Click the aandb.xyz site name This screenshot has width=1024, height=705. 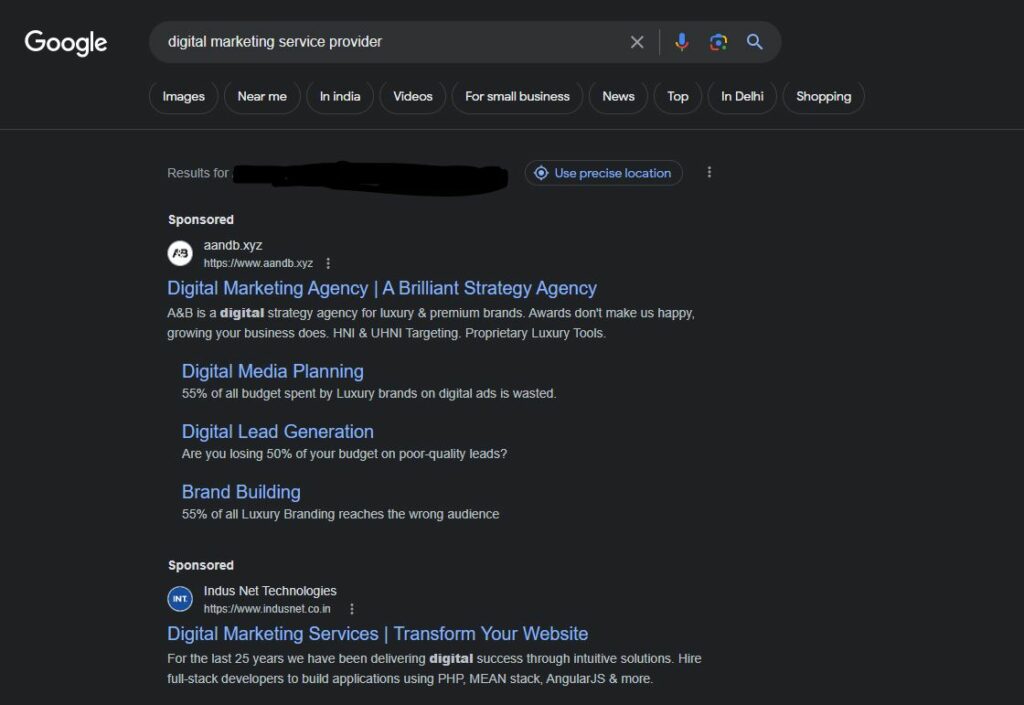tap(233, 245)
